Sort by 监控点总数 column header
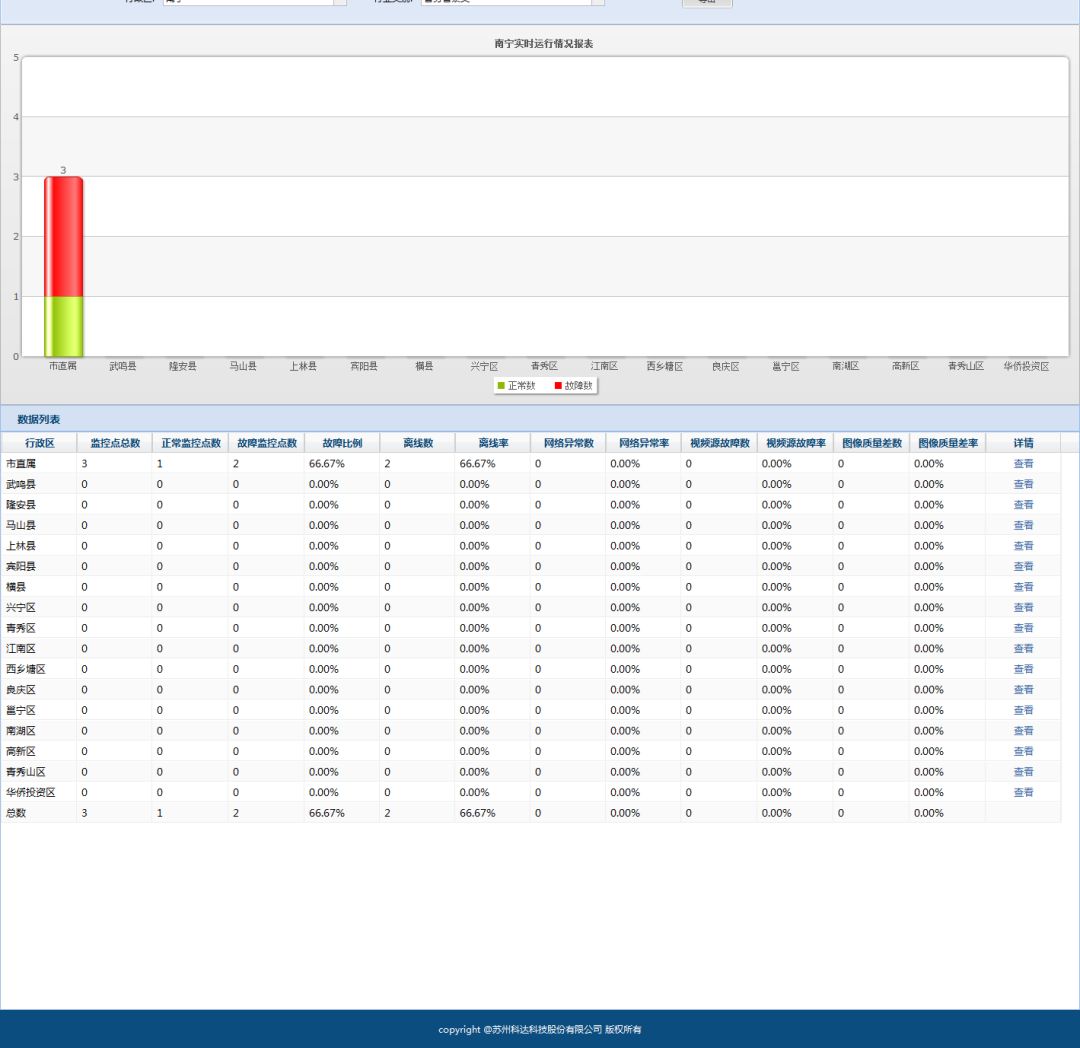 [115, 443]
